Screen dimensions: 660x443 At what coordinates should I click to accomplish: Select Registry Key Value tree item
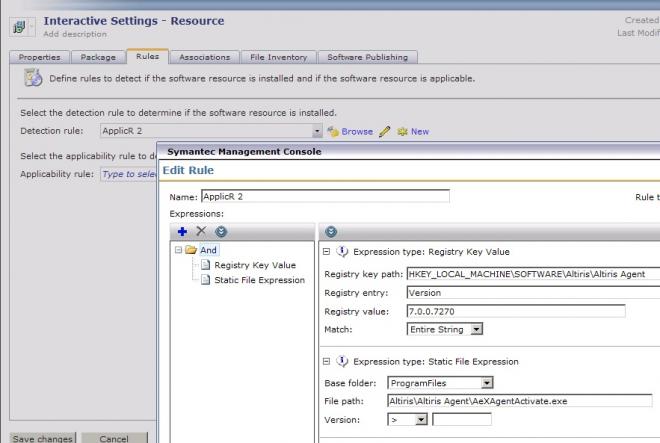(x=255, y=265)
